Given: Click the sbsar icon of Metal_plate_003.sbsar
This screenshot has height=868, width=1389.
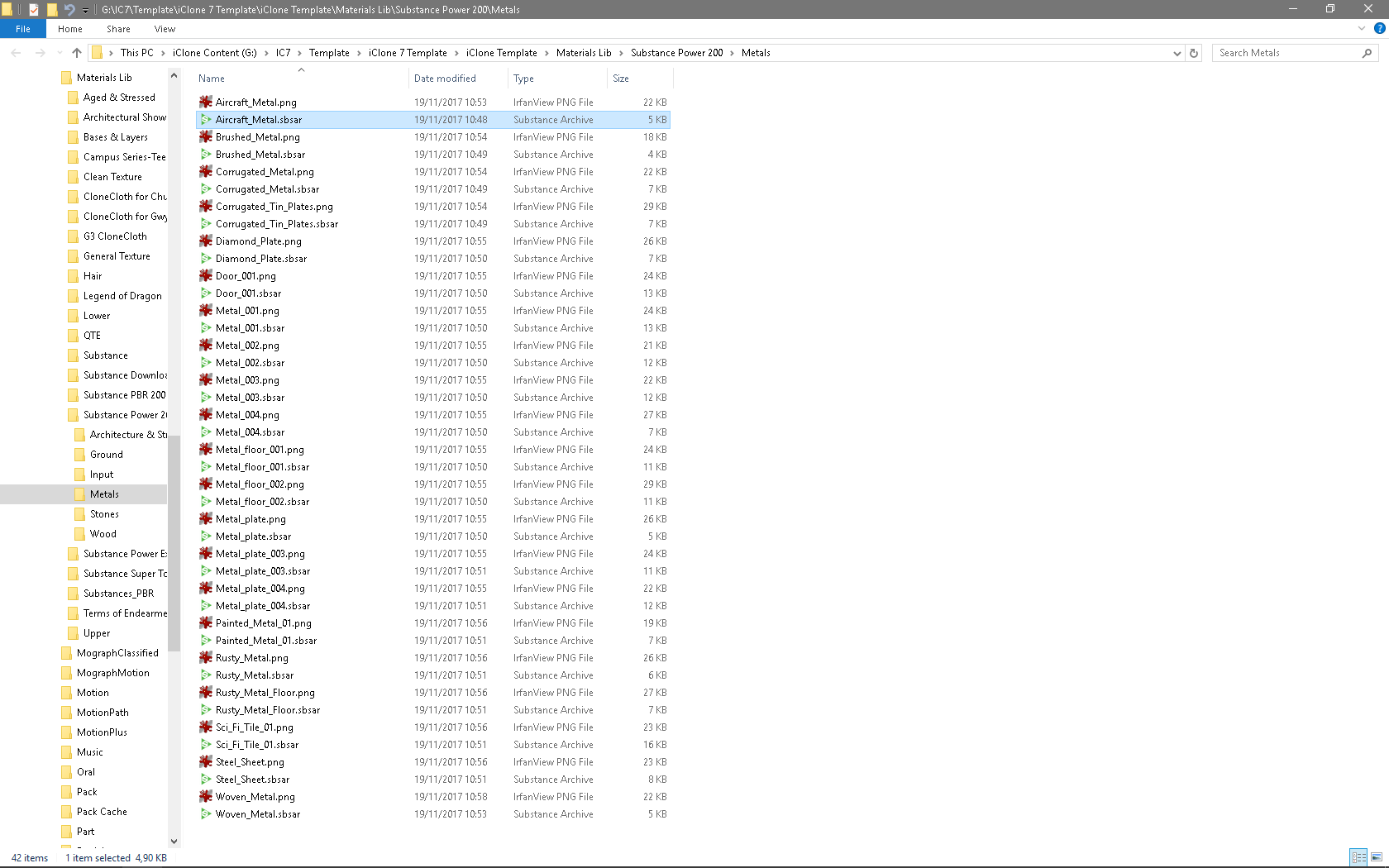Looking at the screenshot, I should [206, 570].
